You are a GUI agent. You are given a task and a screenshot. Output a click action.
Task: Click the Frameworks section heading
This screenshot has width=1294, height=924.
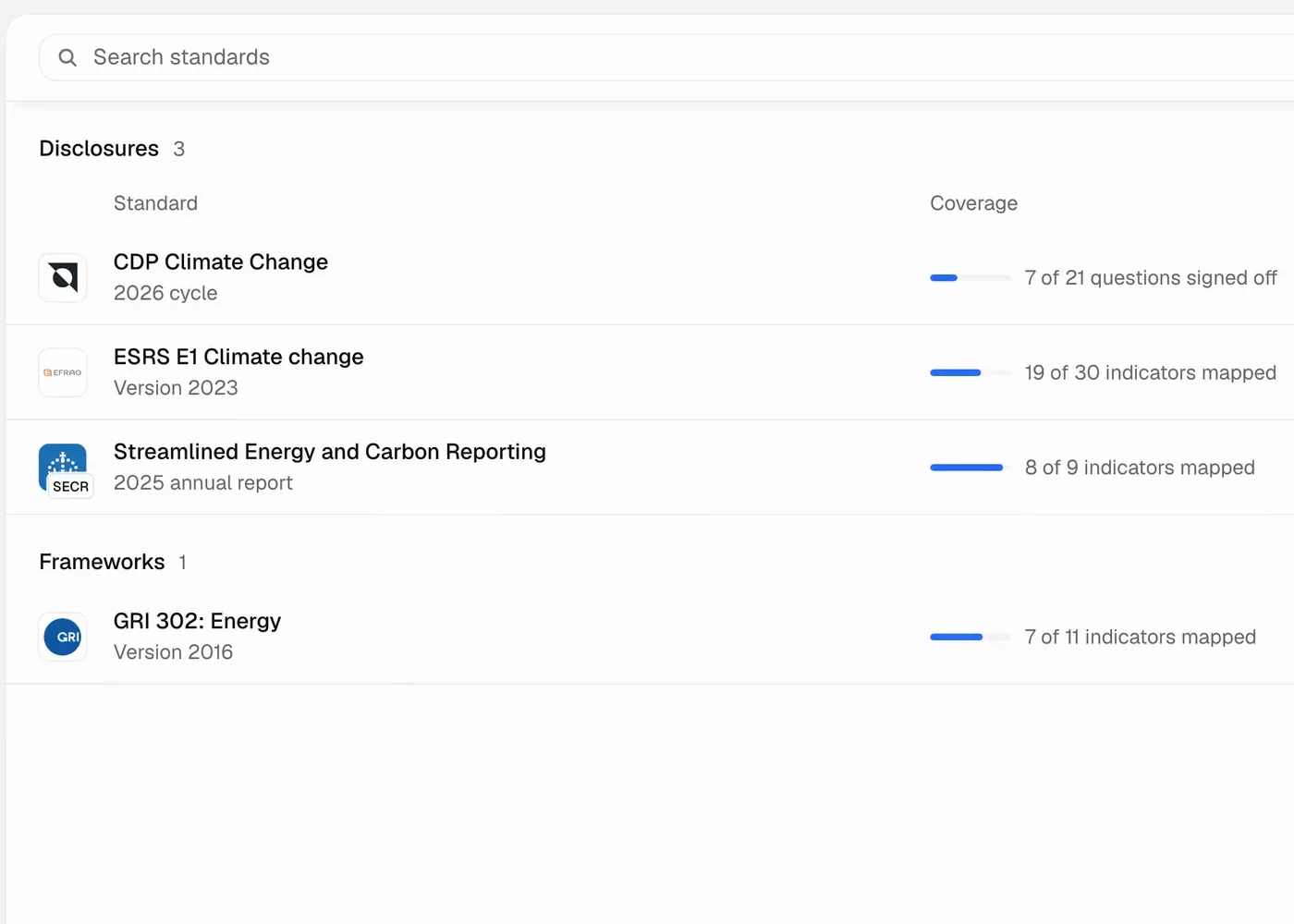click(102, 562)
